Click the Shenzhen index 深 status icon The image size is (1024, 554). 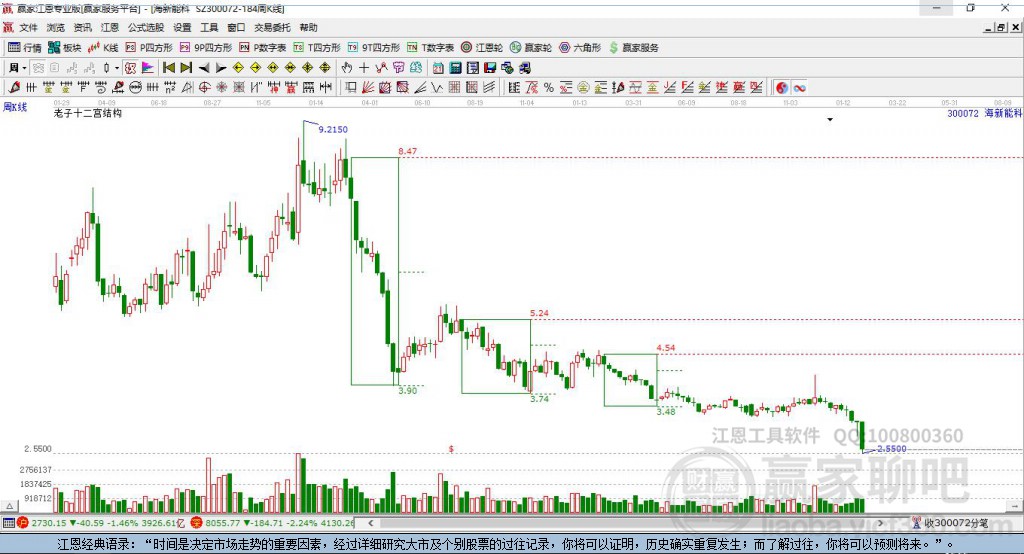(197, 523)
